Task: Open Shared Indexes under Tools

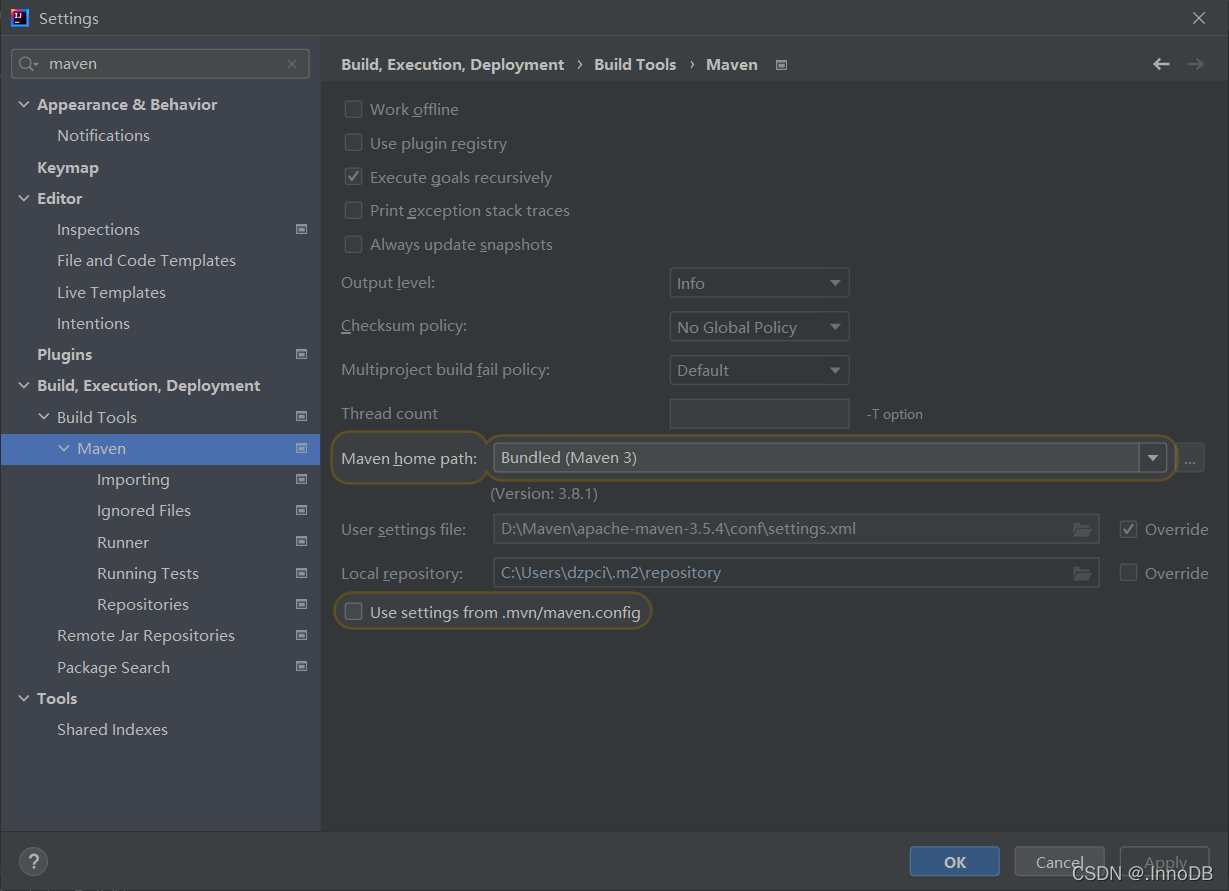Action: click(112, 729)
